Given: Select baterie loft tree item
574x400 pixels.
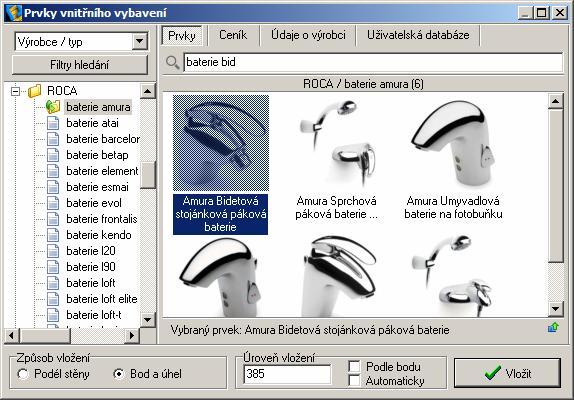Looking at the screenshot, I should tap(91, 283).
